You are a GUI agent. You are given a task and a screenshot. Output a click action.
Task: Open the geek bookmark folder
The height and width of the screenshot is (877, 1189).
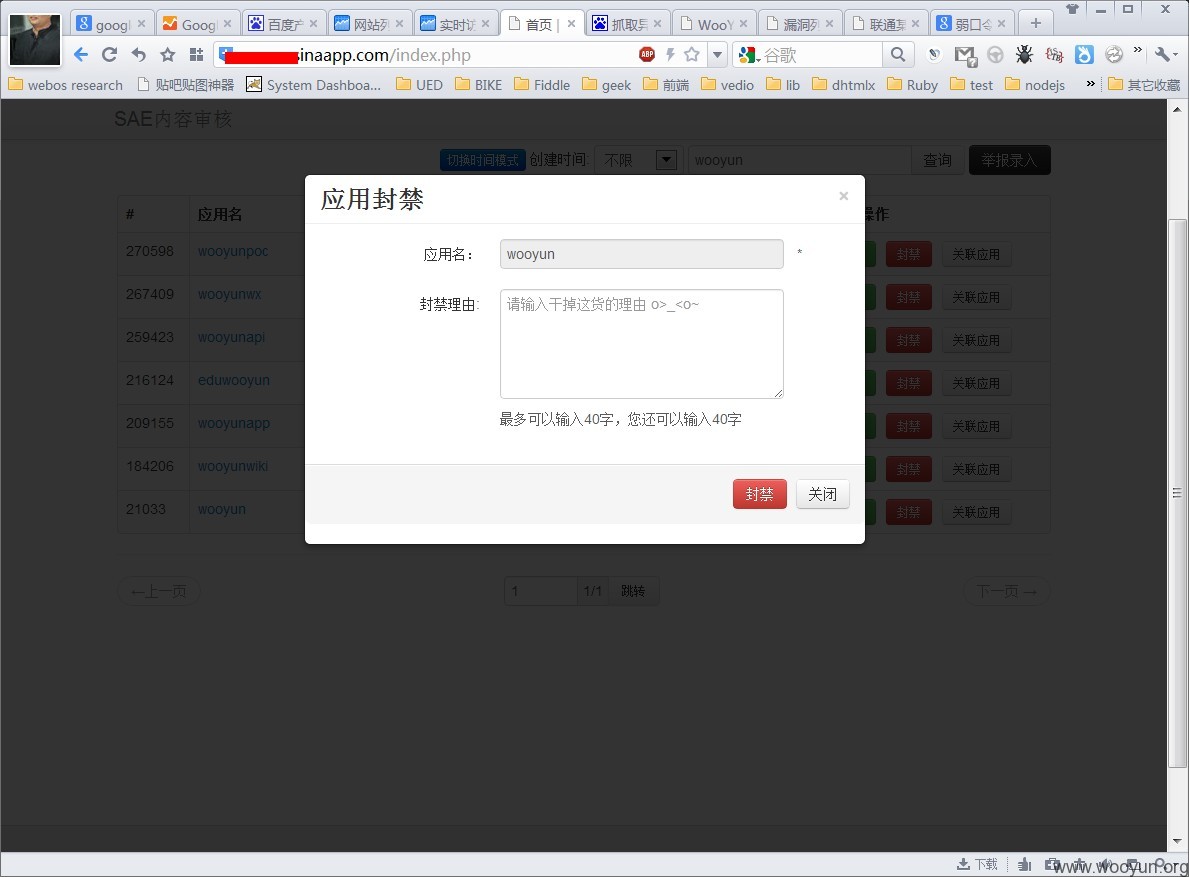pos(607,85)
